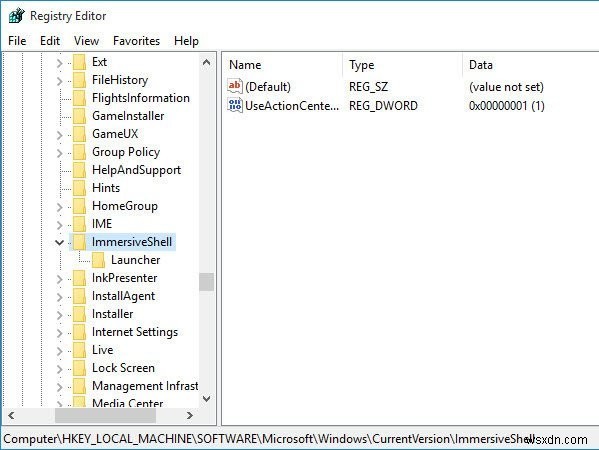Expand the HomeGroup key
This screenshot has height=450, width=599.
(59, 207)
